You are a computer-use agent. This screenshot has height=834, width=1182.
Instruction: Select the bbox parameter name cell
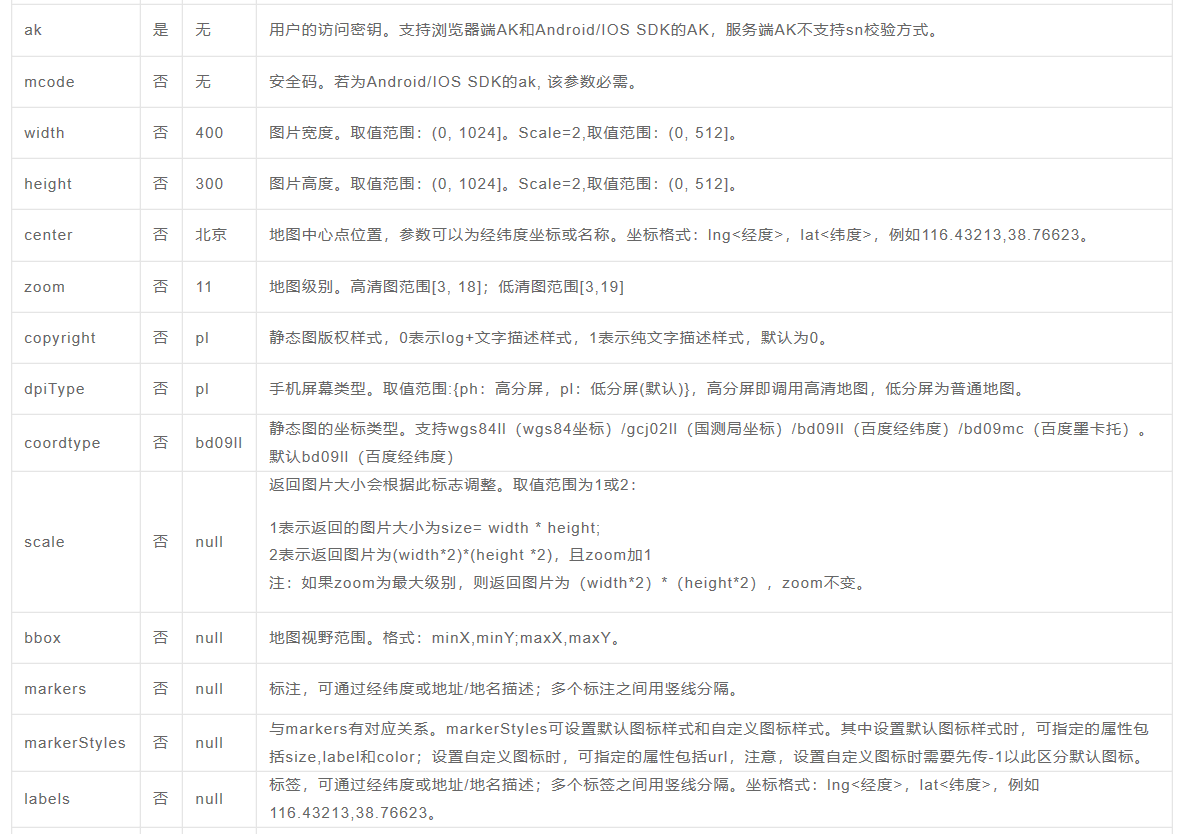(39, 637)
